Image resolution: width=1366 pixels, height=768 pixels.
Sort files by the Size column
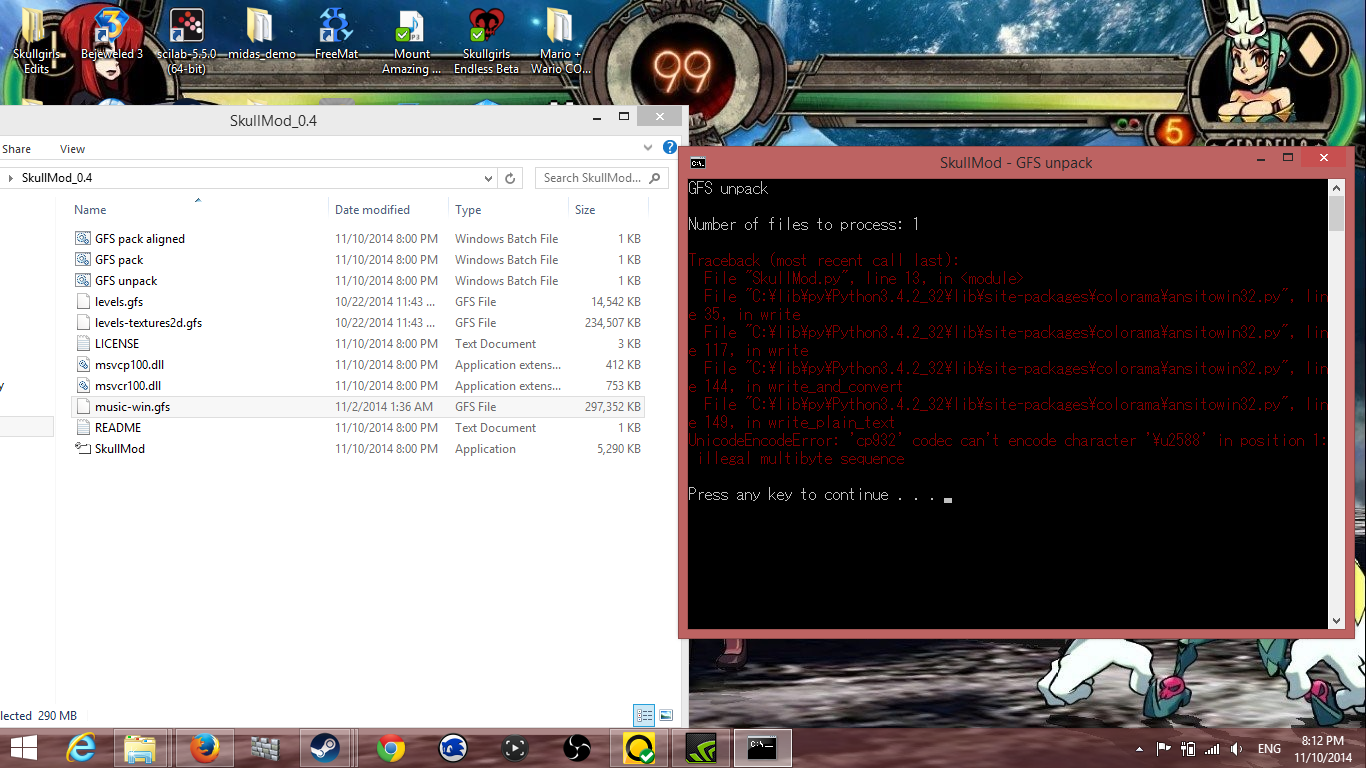pos(585,210)
